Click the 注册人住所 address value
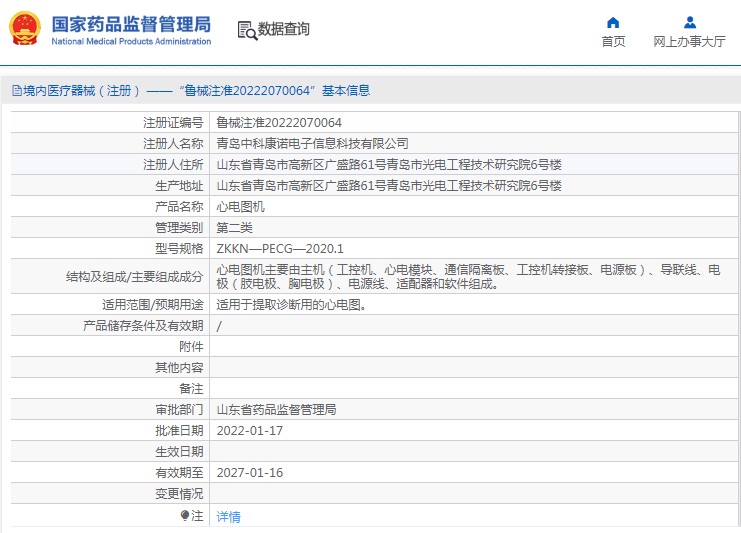This screenshot has height=533, width=741. tap(389, 165)
